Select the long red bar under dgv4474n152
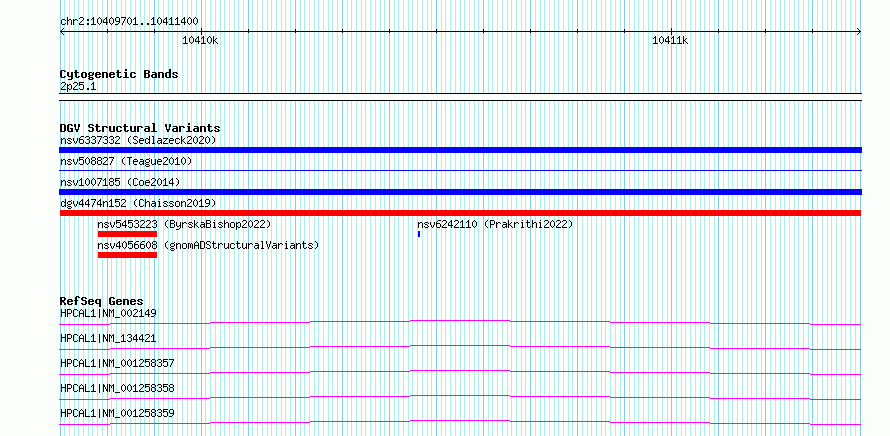The width and height of the screenshot is (890, 436). click(x=460, y=213)
